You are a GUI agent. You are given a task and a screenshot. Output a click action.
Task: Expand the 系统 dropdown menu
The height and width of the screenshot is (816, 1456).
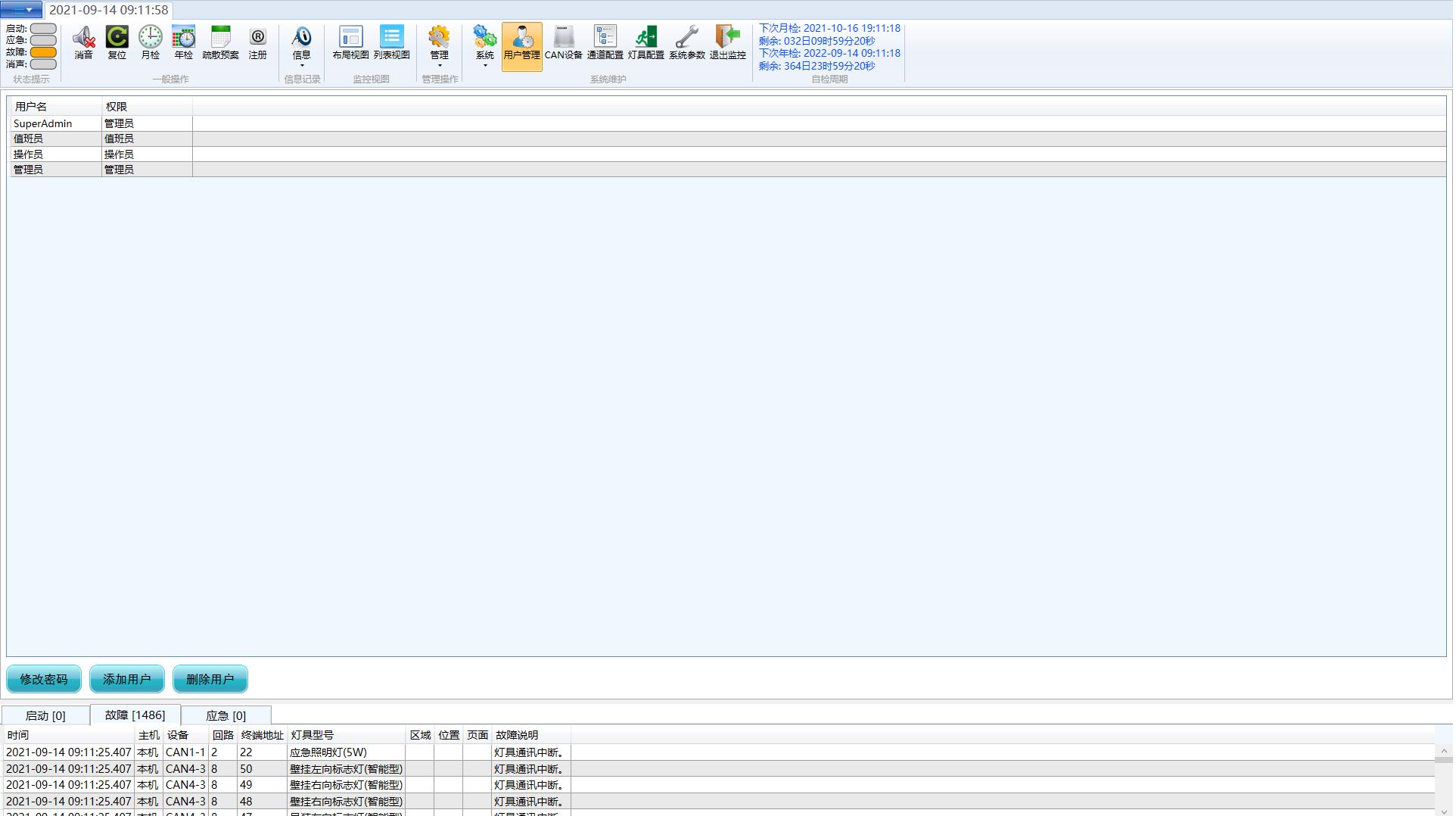click(x=484, y=47)
